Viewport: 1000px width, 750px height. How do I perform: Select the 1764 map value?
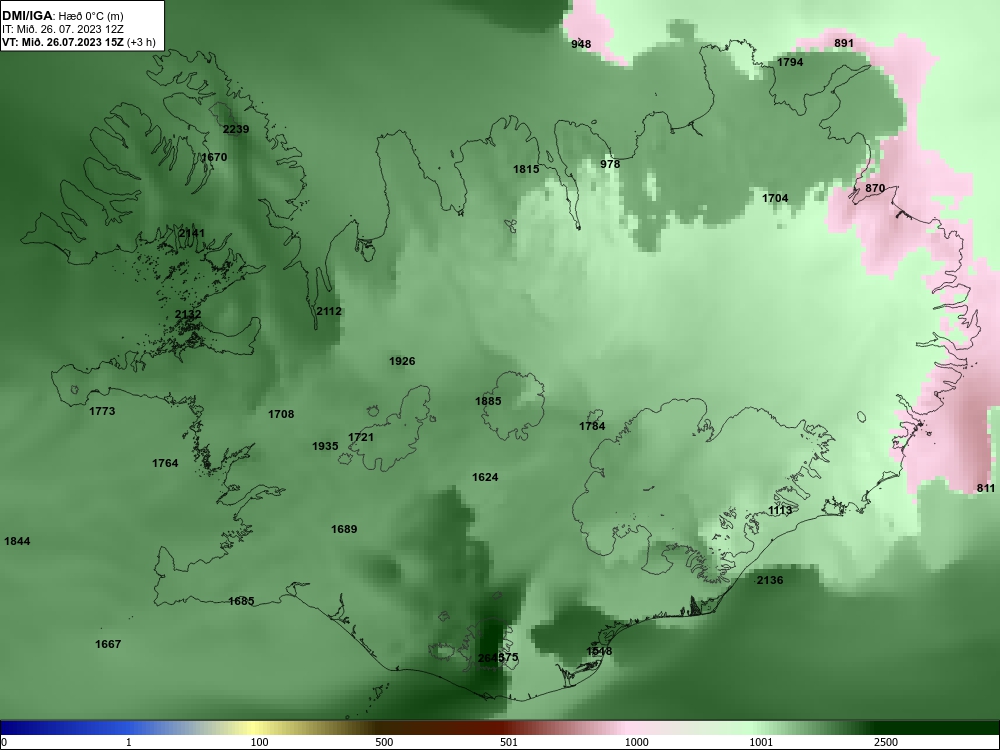(165, 463)
